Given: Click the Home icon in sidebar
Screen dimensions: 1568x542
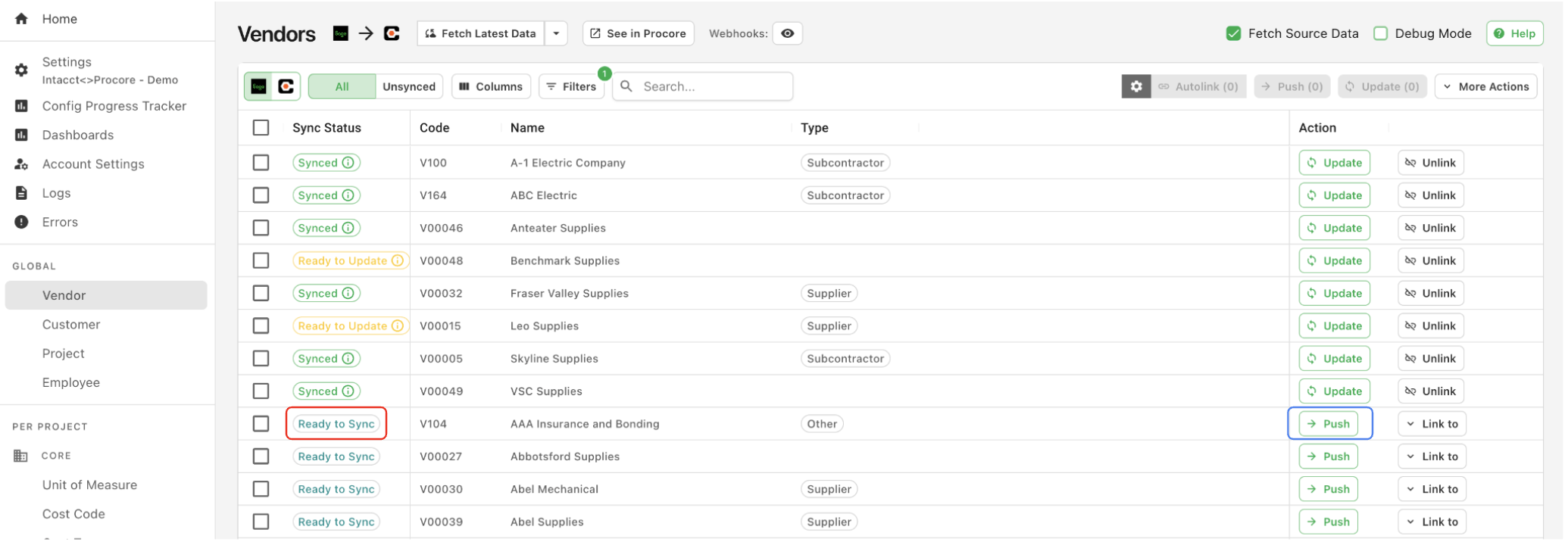Looking at the screenshot, I should click(21, 19).
